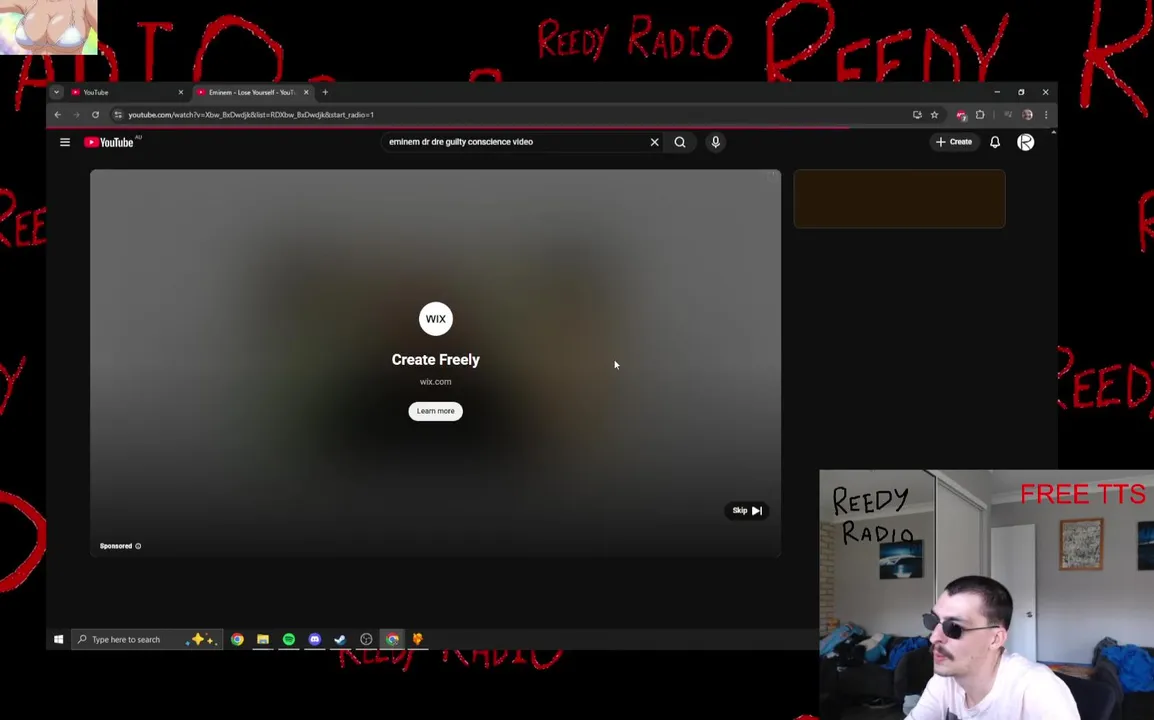The image size is (1154, 720).
Task: Run the search with the magnifier button
Action: 680,142
